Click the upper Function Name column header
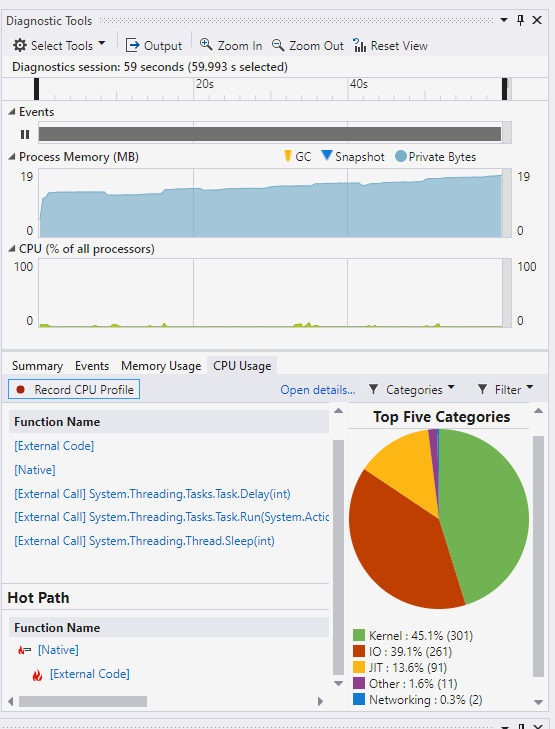555x729 pixels. coord(169,422)
